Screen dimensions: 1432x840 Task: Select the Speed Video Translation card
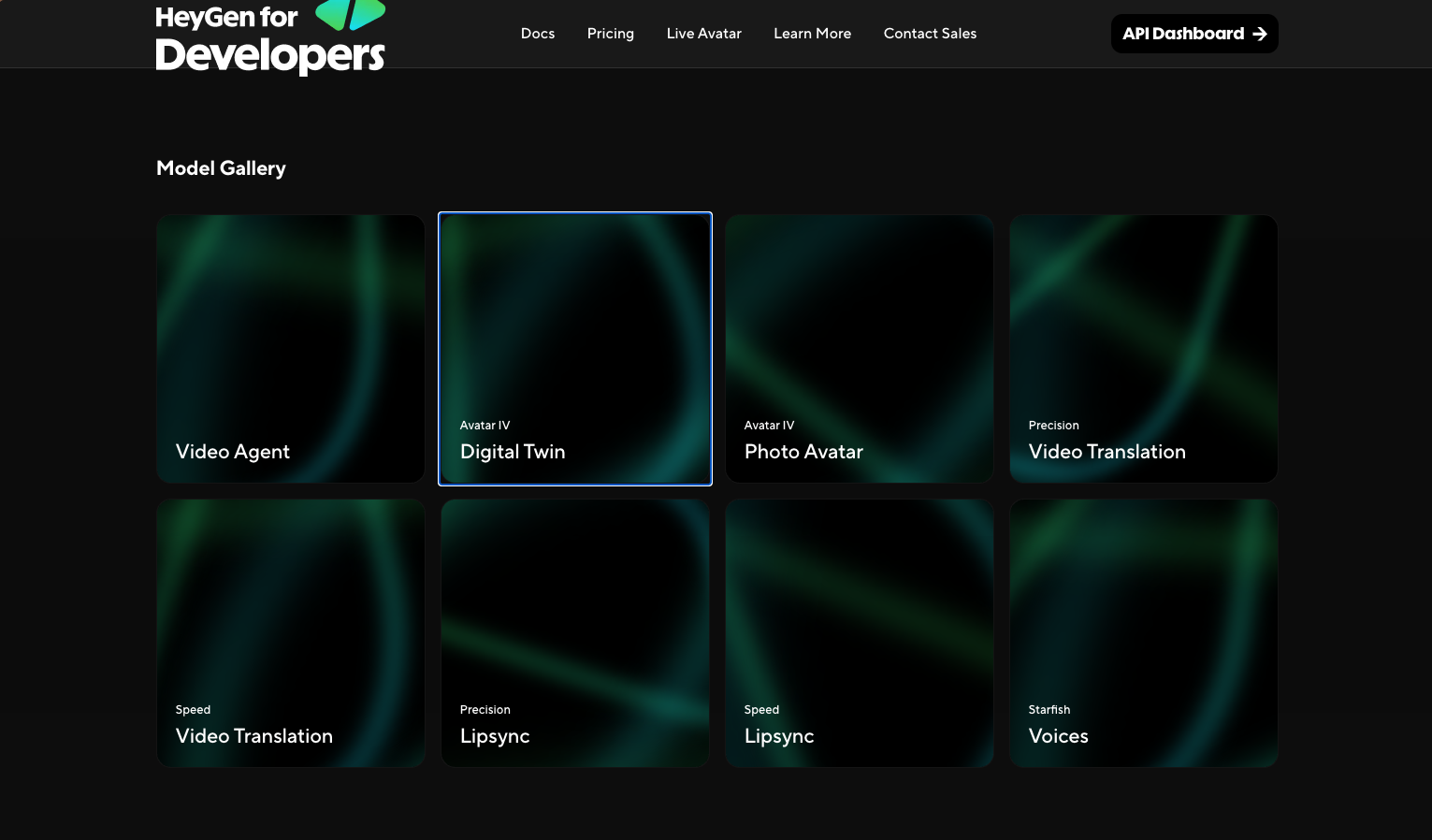coord(290,632)
